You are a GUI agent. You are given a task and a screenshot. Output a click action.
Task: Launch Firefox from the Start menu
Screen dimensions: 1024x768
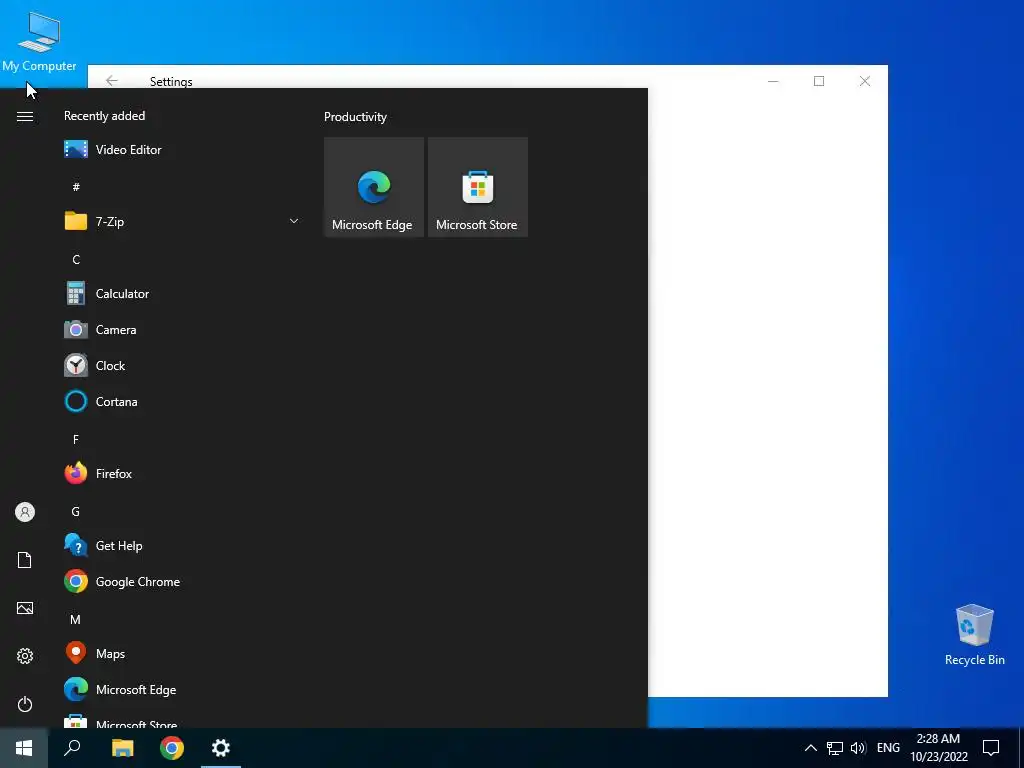[182, 473]
